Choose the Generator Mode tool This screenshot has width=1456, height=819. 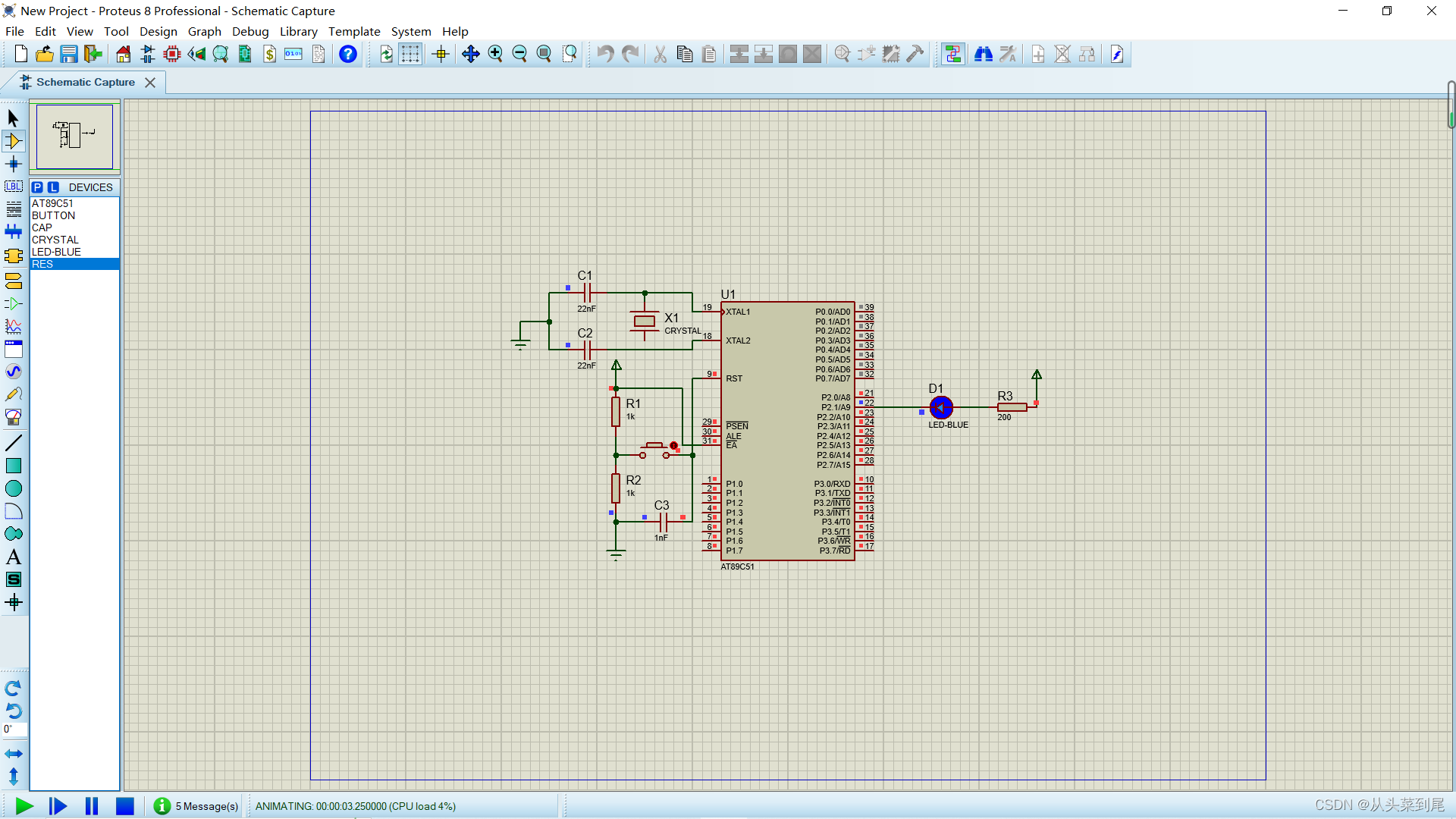[13, 372]
